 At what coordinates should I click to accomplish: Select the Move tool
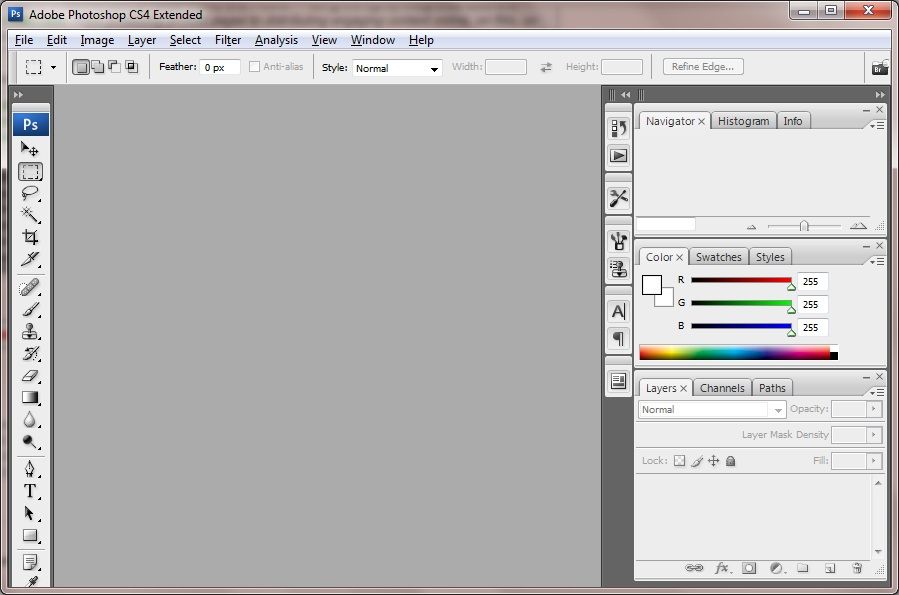pyautogui.click(x=30, y=149)
